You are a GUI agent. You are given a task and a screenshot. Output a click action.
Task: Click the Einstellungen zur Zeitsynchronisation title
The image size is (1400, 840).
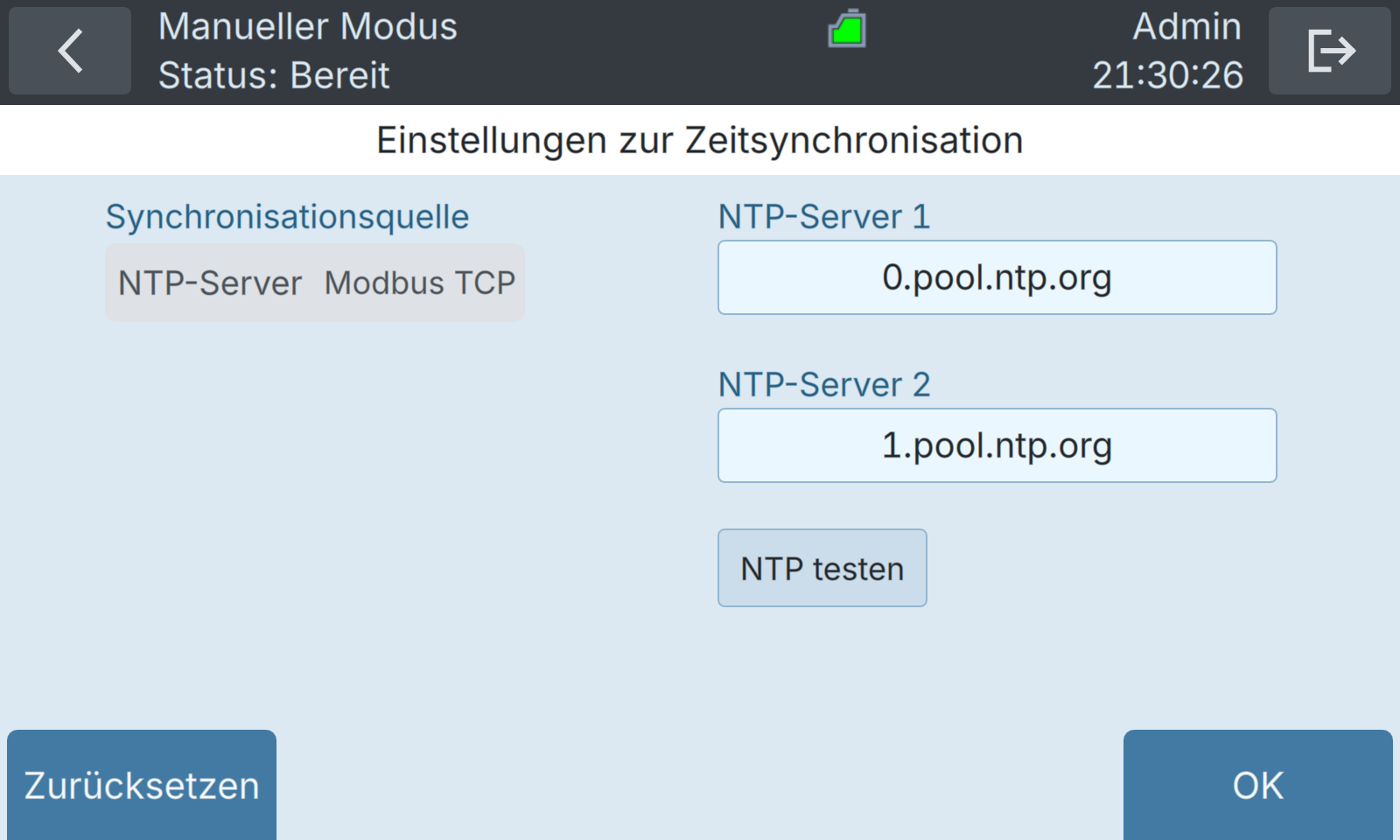pos(700,140)
